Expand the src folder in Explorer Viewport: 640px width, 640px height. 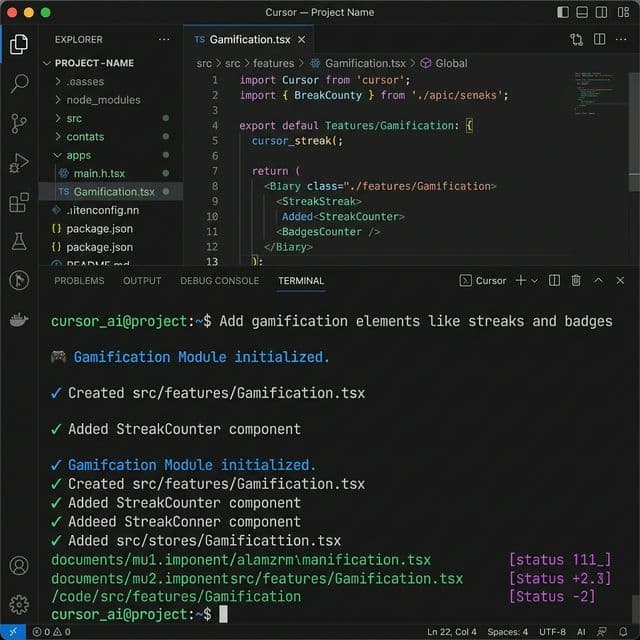coord(58,118)
